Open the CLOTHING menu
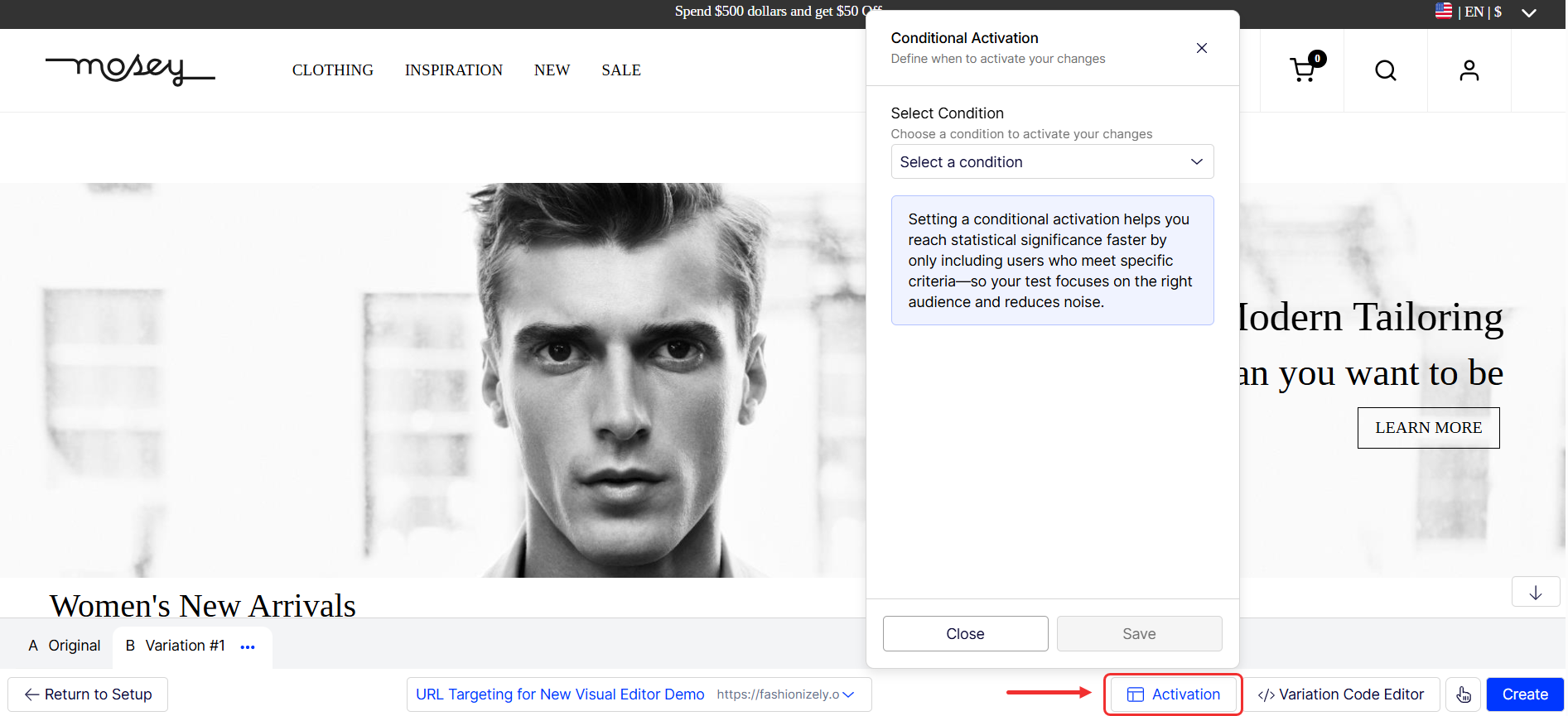1568x716 pixels. coord(332,70)
